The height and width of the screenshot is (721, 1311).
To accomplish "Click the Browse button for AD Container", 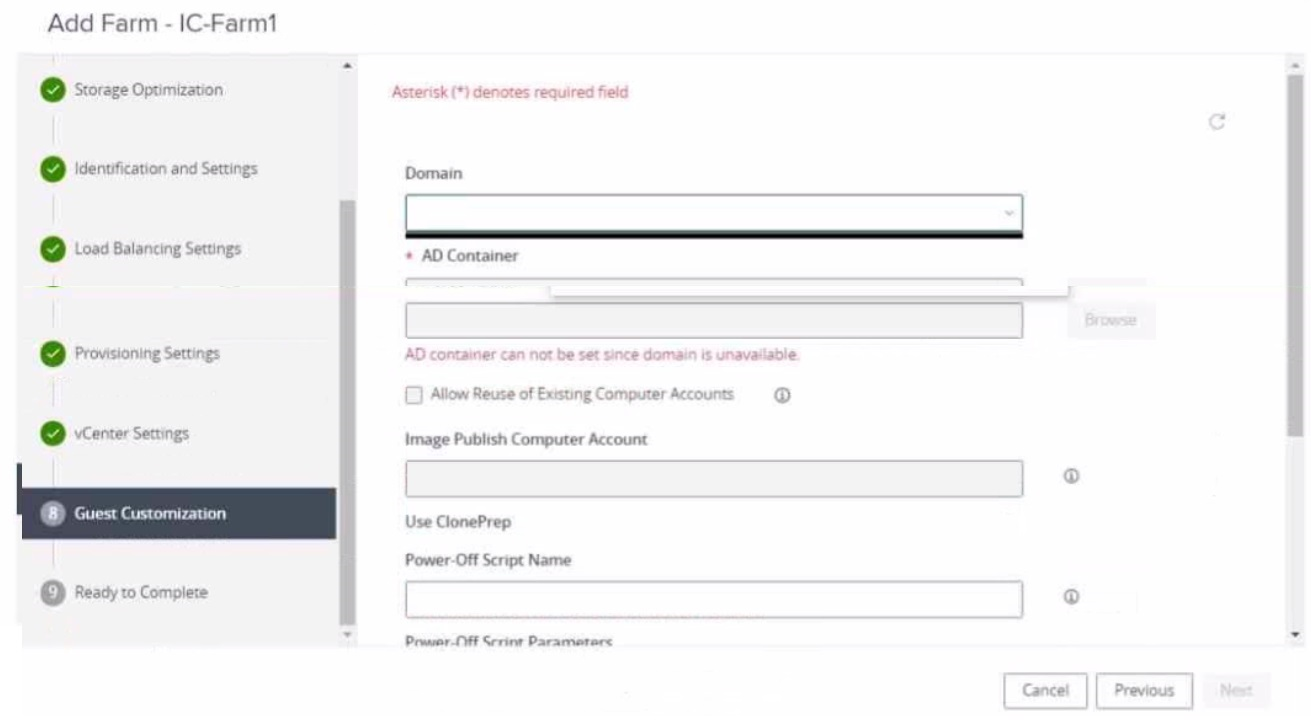I will [x=1111, y=320].
